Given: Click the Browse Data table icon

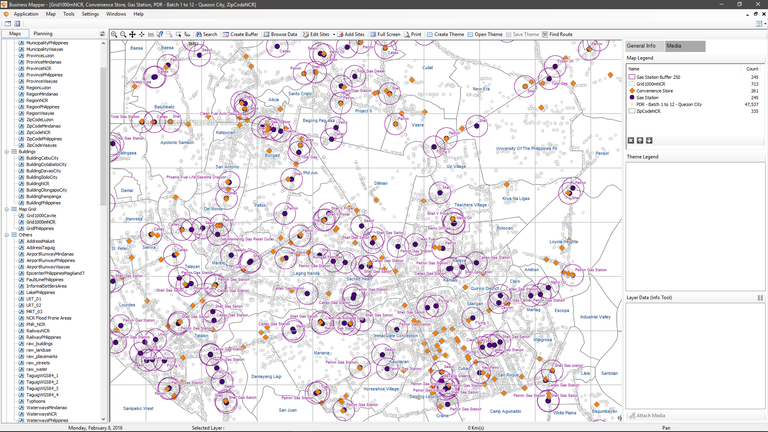Looking at the screenshot, I should (x=266, y=34).
